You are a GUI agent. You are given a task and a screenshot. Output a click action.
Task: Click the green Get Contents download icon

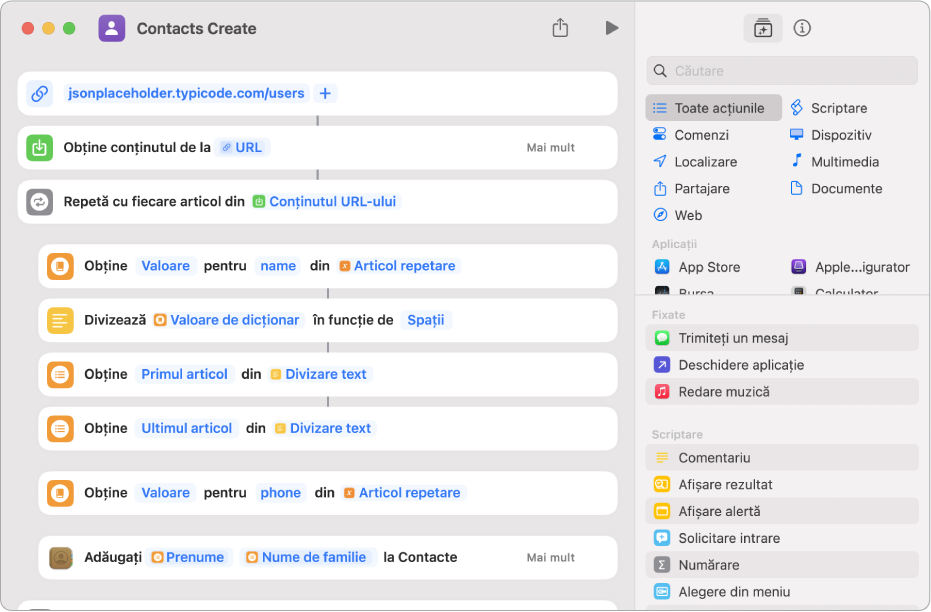[x=40, y=147]
